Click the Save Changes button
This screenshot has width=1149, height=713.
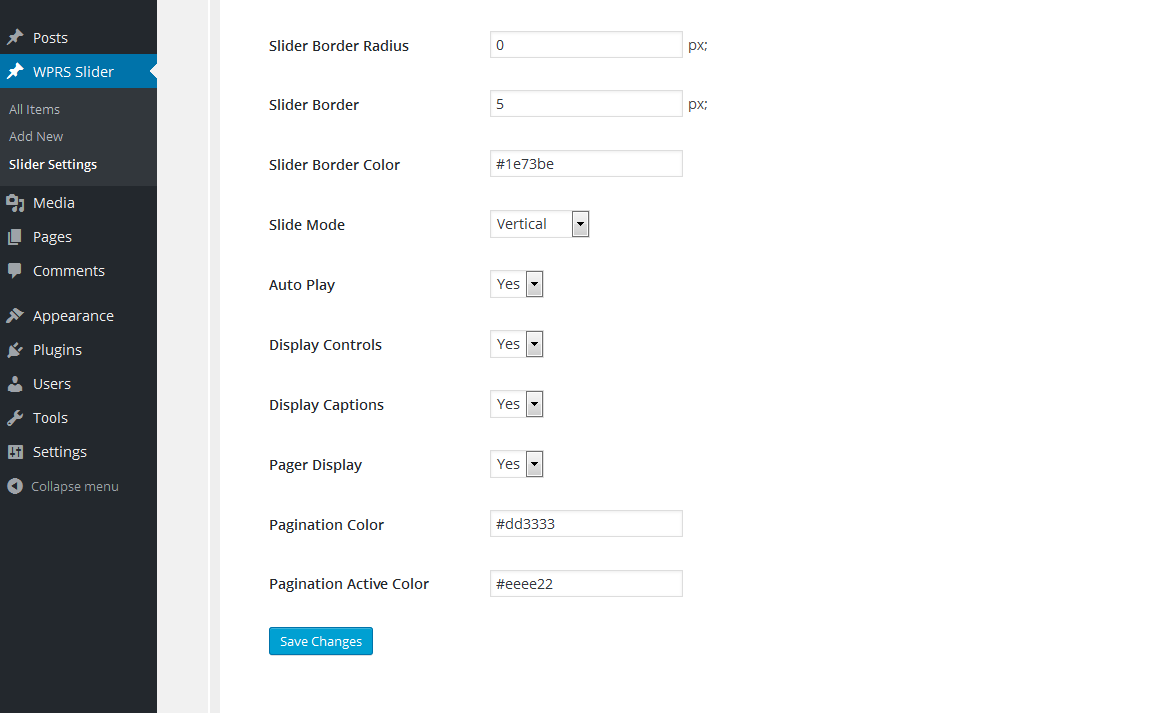click(321, 641)
